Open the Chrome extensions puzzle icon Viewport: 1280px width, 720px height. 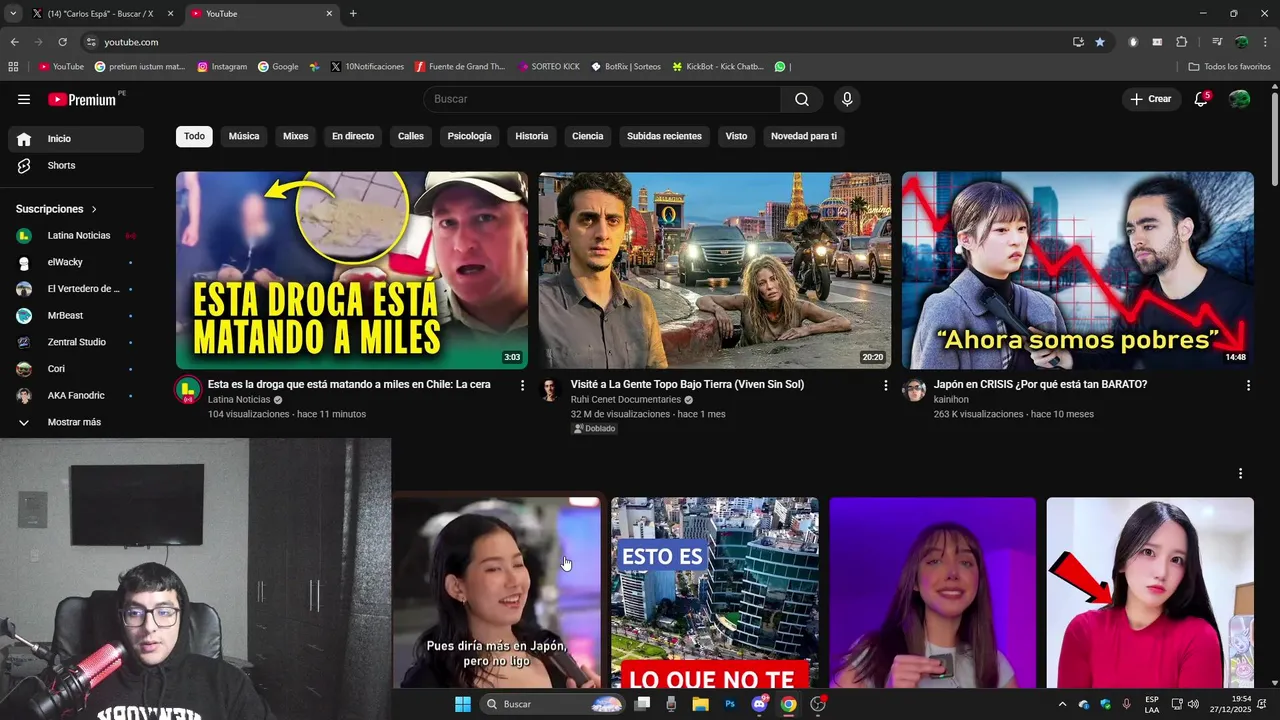(1182, 42)
